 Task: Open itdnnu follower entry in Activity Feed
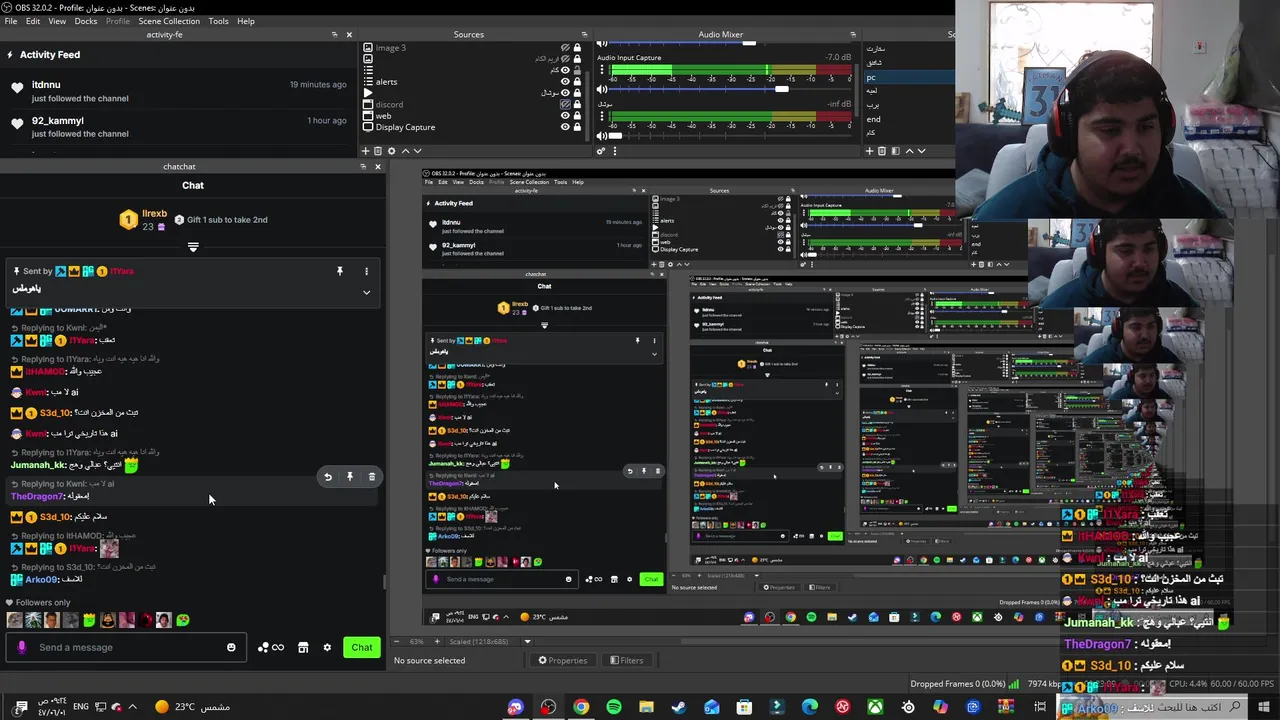(x=178, y=91)
